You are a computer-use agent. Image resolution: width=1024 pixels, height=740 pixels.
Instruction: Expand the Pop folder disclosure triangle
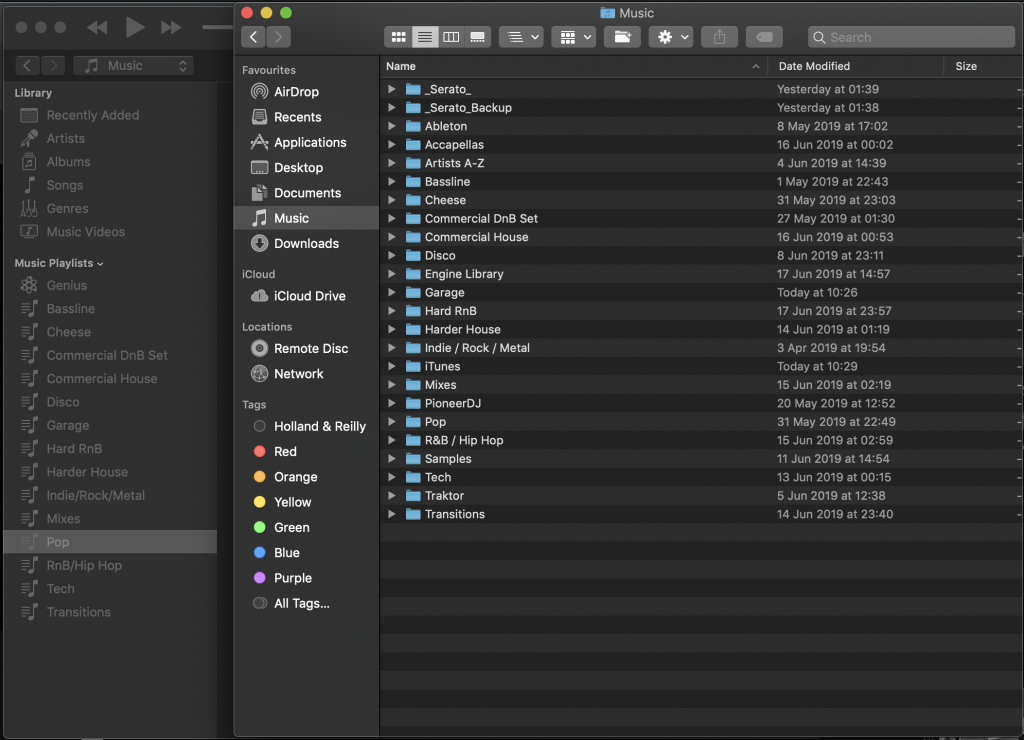click(x=390, y=421)
